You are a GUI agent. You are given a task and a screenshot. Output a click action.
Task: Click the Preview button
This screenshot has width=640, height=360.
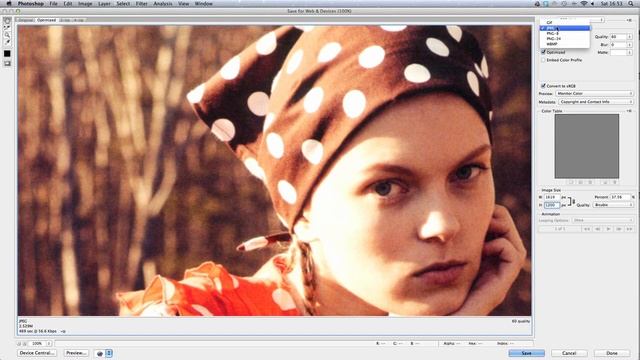76,353
